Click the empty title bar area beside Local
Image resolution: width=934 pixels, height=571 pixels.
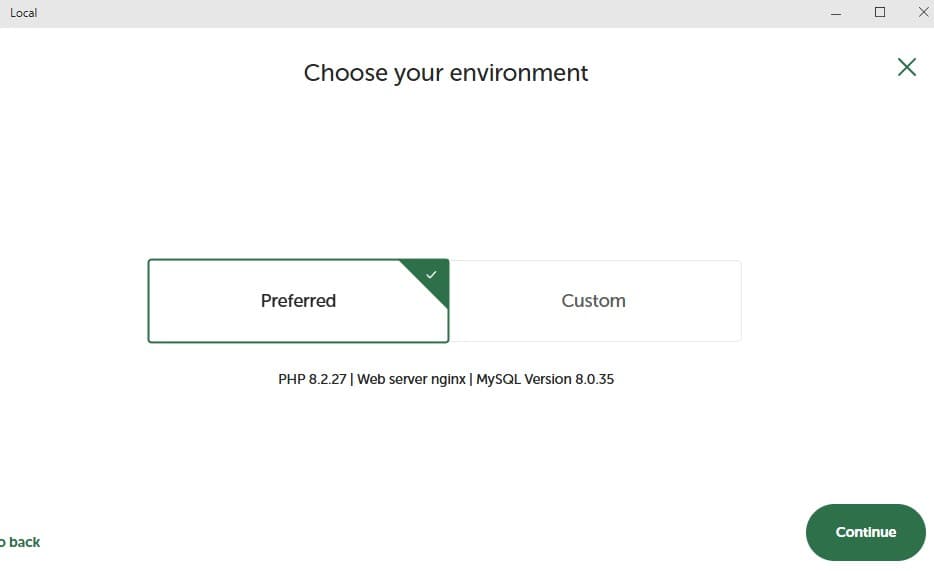400,13
